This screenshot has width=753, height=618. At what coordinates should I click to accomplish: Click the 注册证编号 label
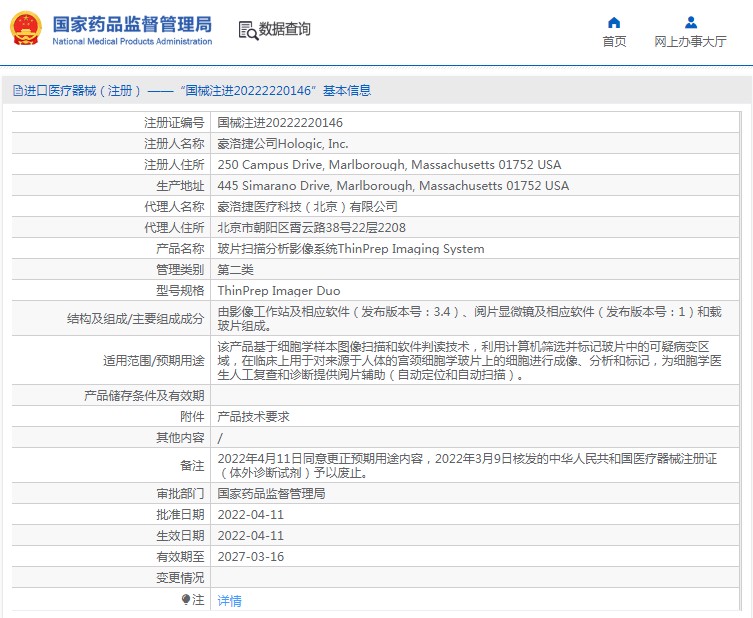point(174,122)
